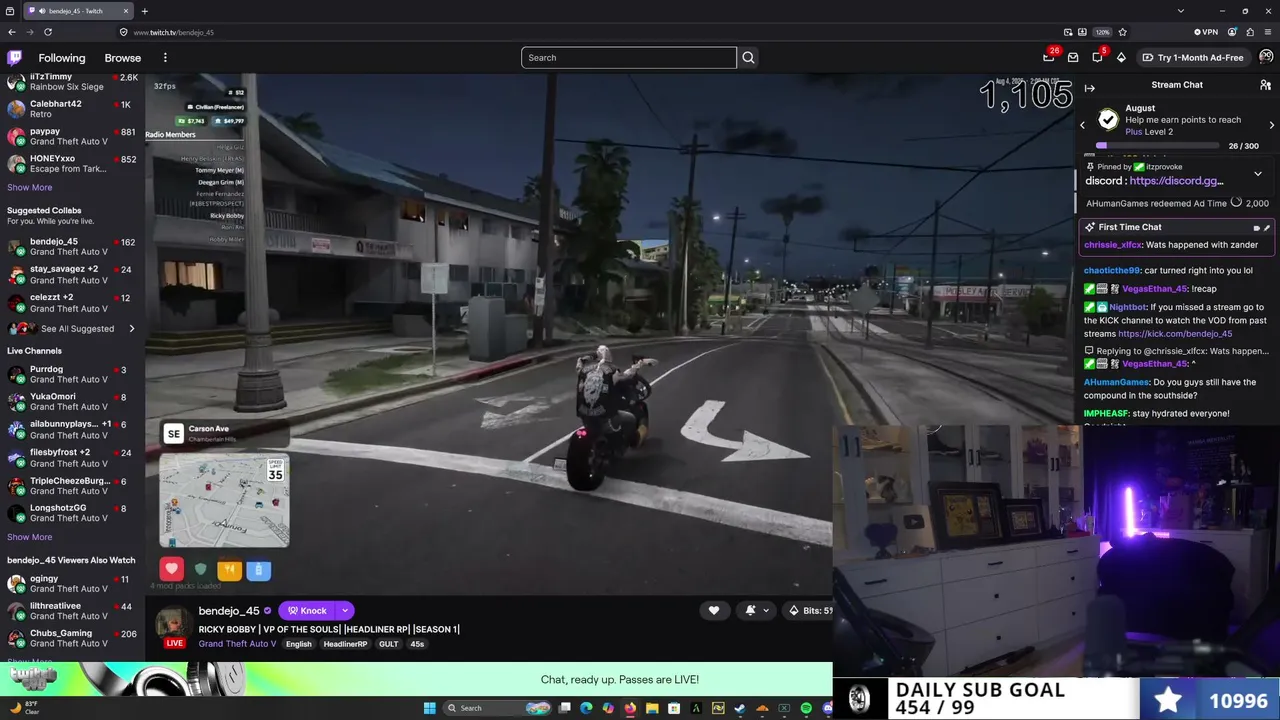This screenshot has height=720, width=1280.
Task: Open the discord link in pinned message
Action: [1176, 181]
